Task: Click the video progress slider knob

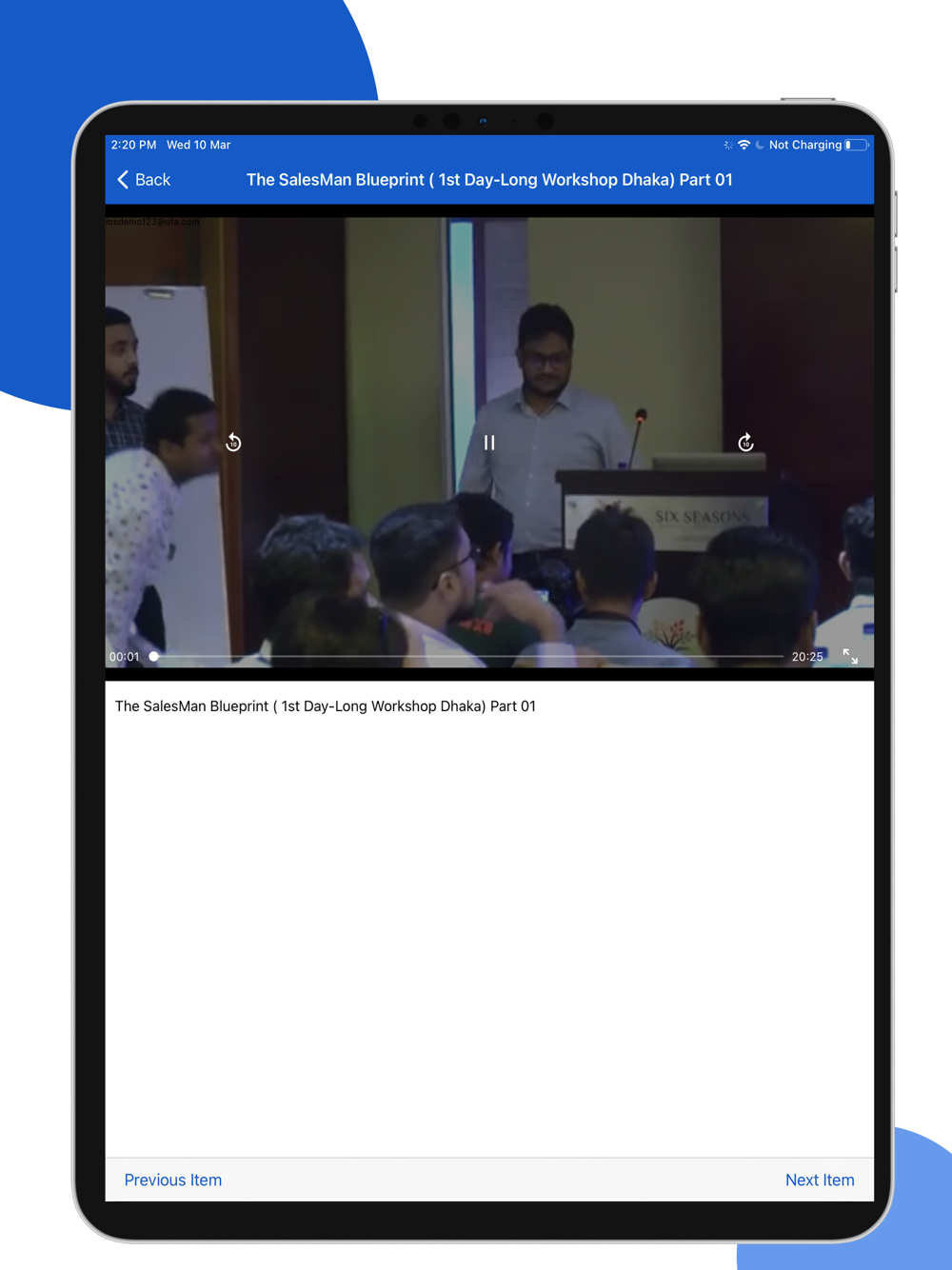Action: pyautogui.click(x=154, y=657)
